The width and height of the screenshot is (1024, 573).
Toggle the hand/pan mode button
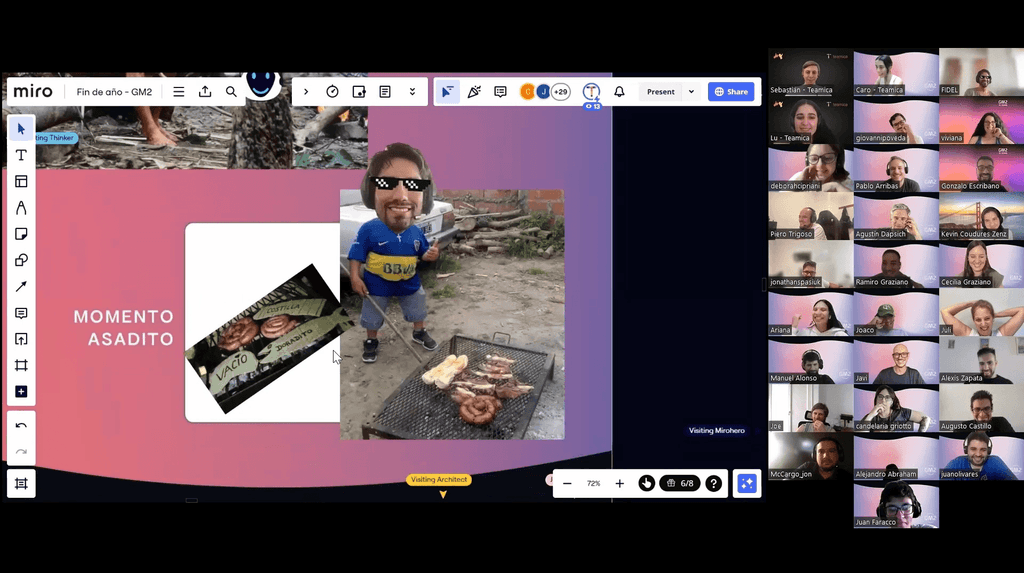click(x=647, y=483)
